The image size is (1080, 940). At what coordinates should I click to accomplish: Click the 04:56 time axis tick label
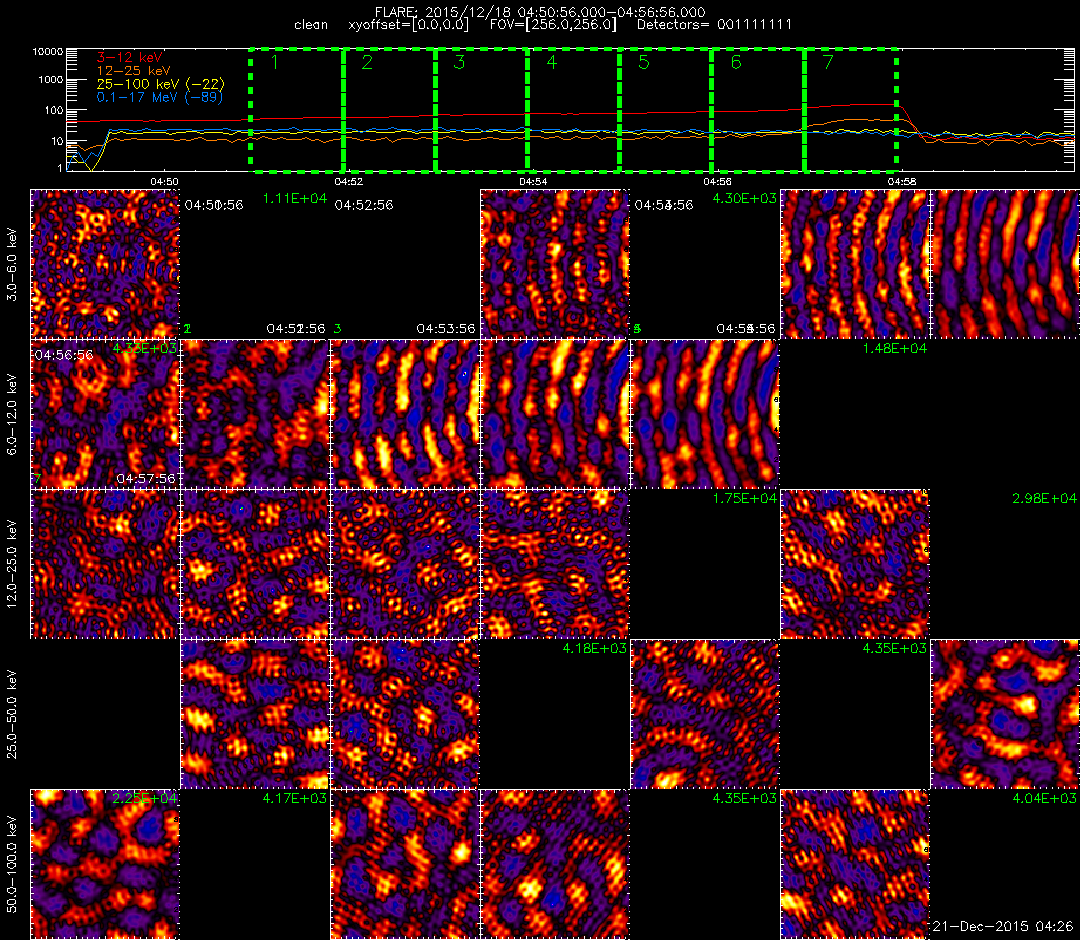tap(717, 182)
